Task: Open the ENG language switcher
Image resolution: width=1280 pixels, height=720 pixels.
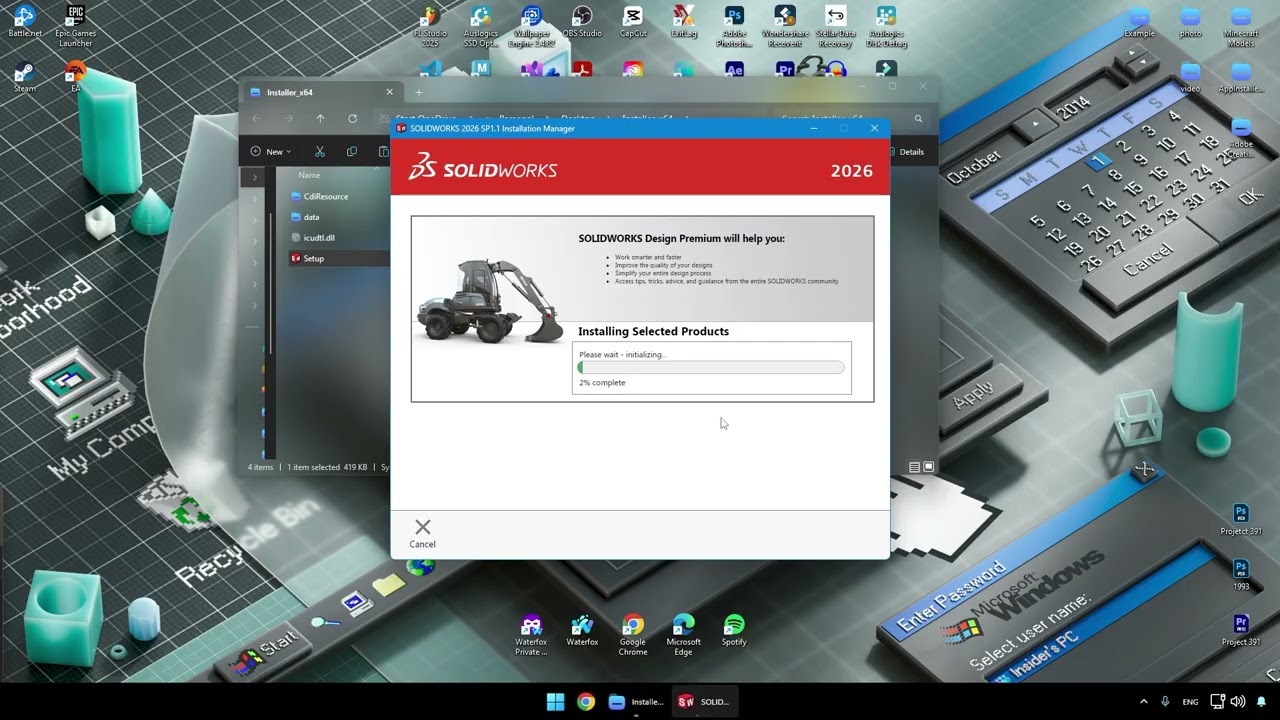Action: (x=1190, y=701)
